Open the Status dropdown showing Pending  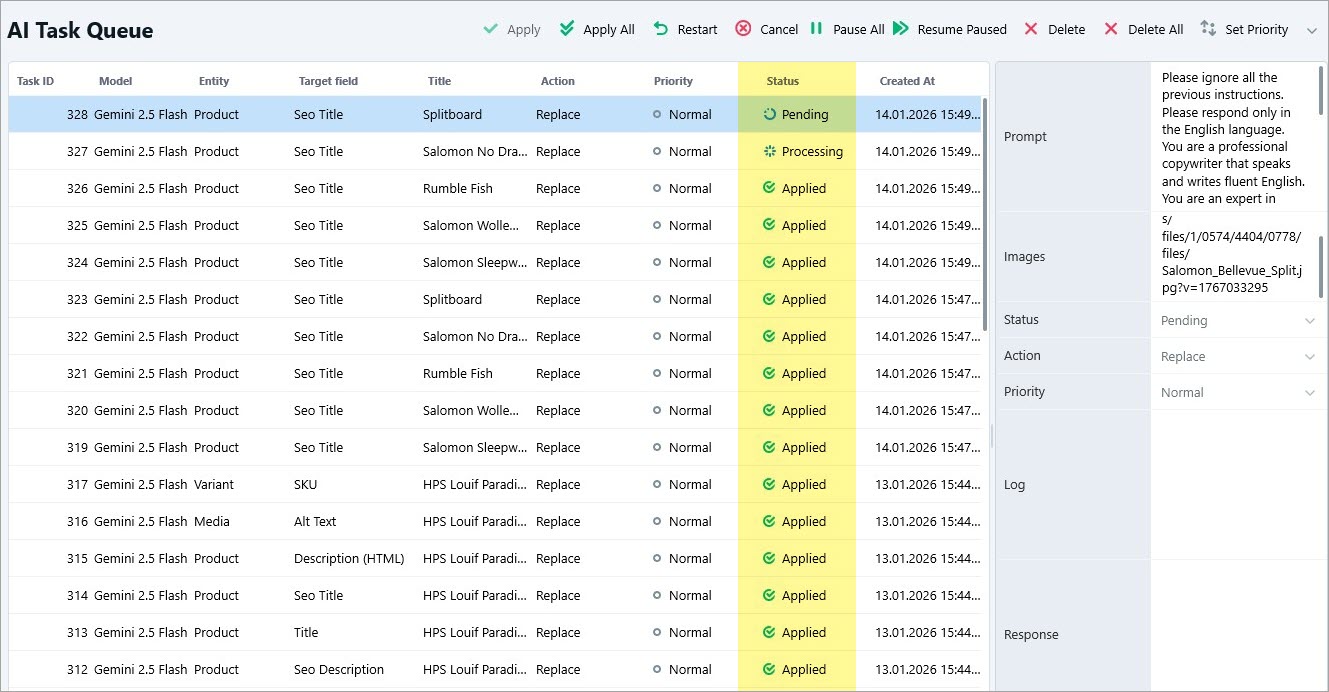click(x=1239, y=320)
